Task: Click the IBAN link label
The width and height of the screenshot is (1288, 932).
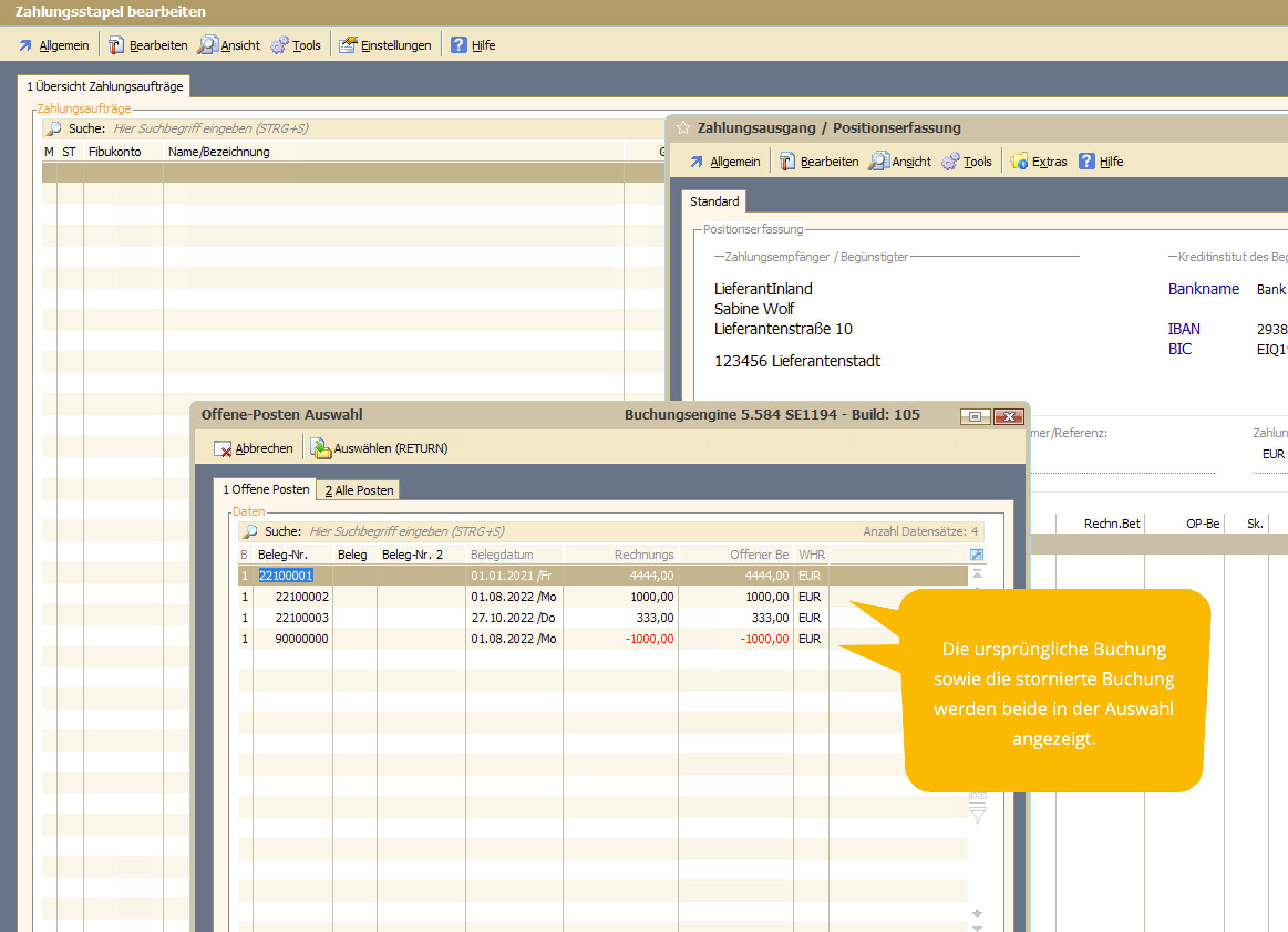Action: [x=1183, y=329]
